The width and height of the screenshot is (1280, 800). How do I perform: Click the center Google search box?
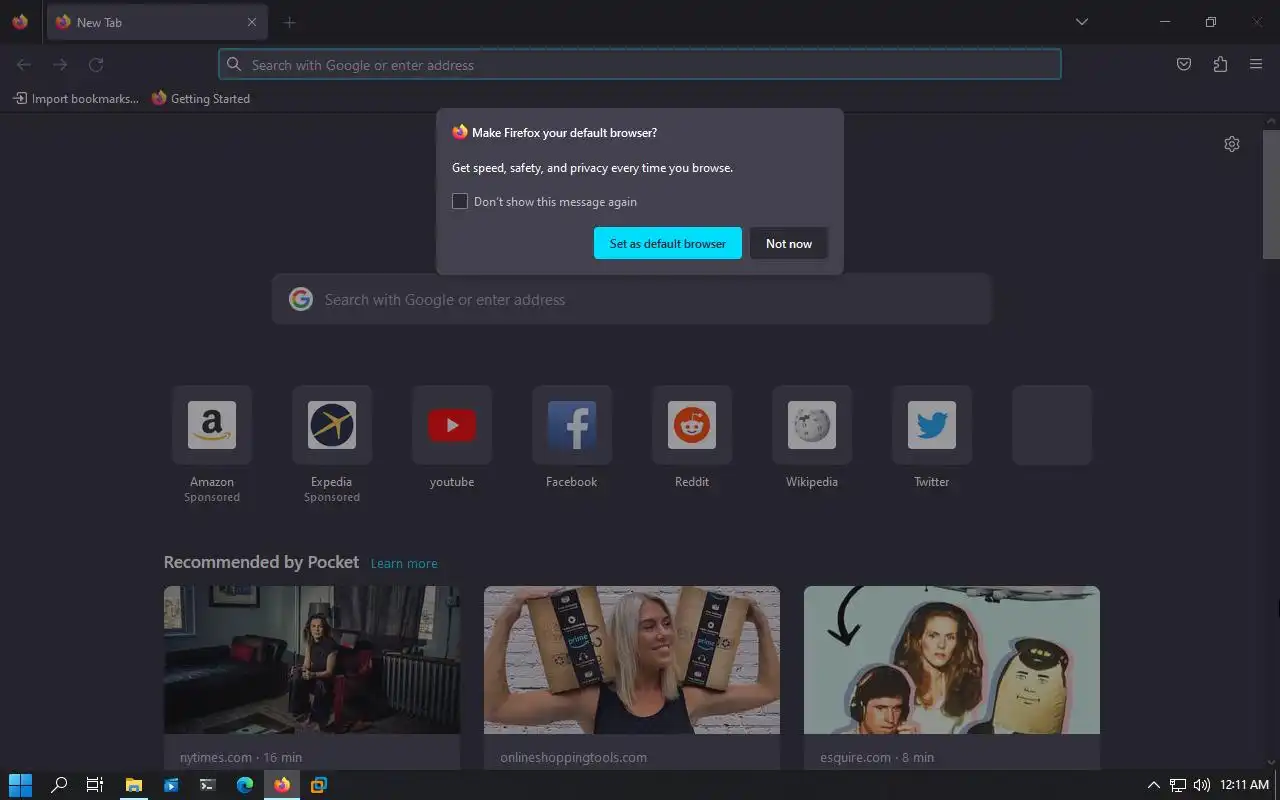(632, 299)
